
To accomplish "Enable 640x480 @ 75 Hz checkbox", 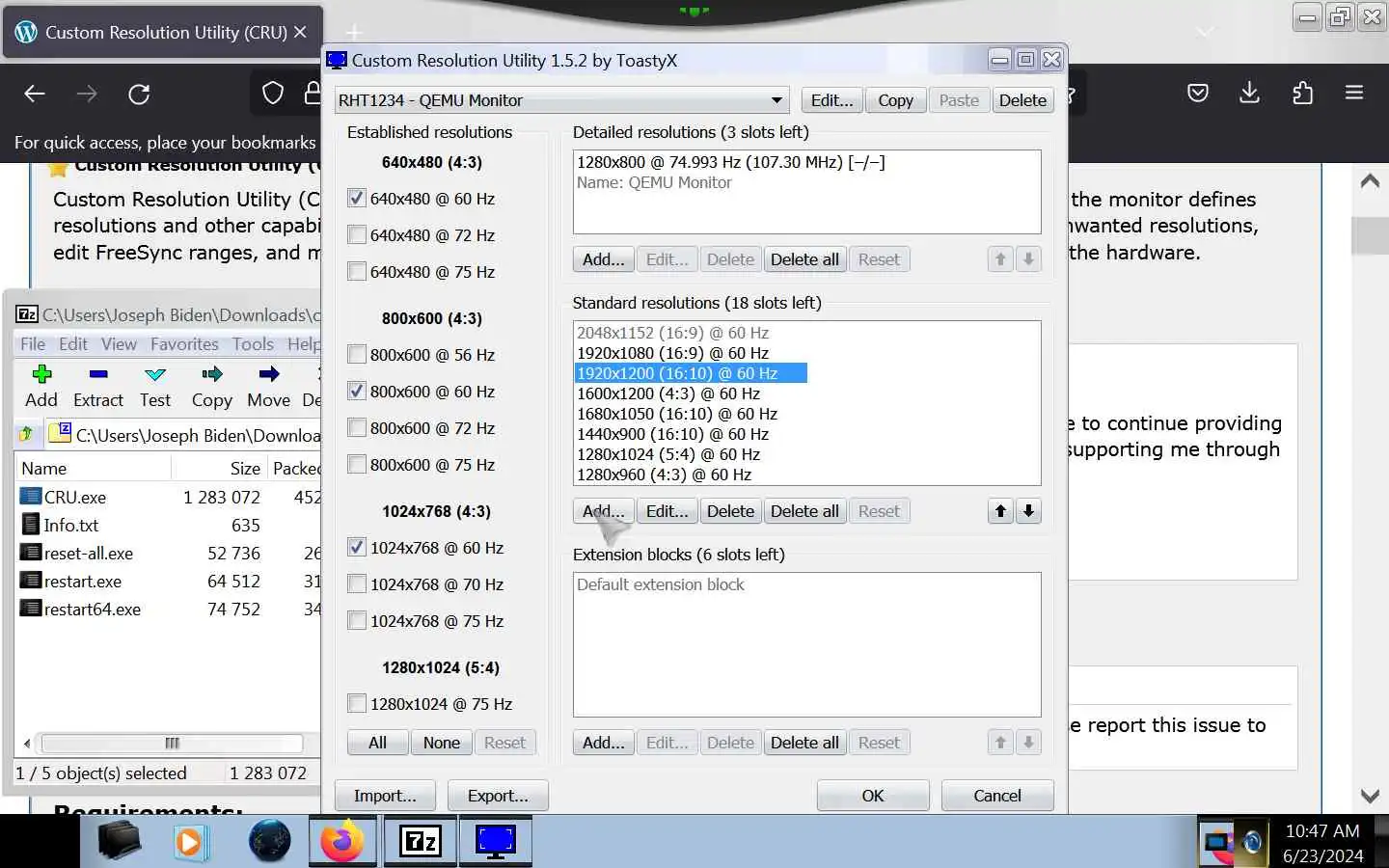I will (x=357, y=272).
